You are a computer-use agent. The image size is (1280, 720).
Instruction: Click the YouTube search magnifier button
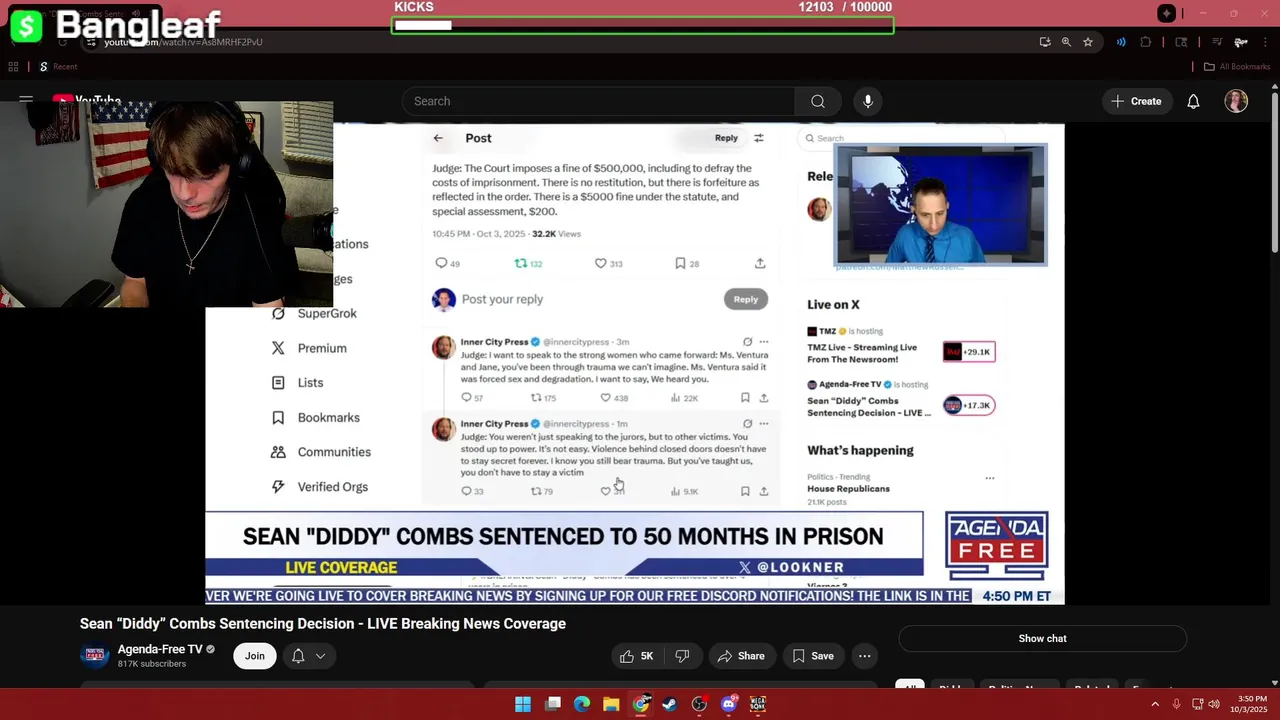click(818, 101)
